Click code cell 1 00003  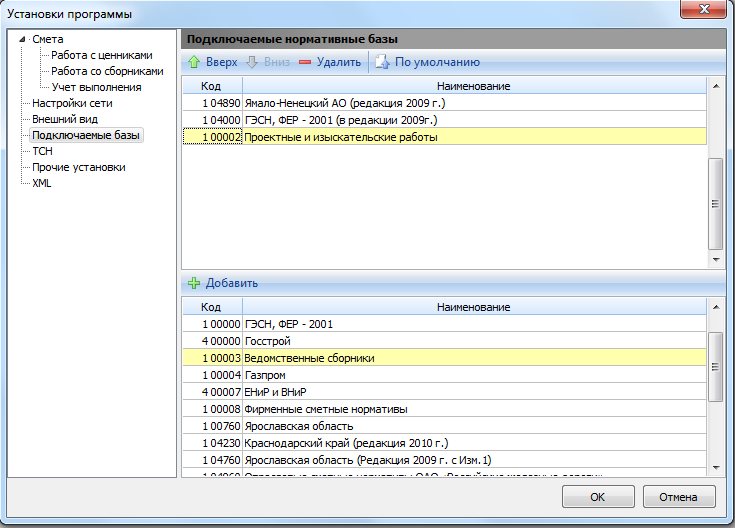pos(212,358)
